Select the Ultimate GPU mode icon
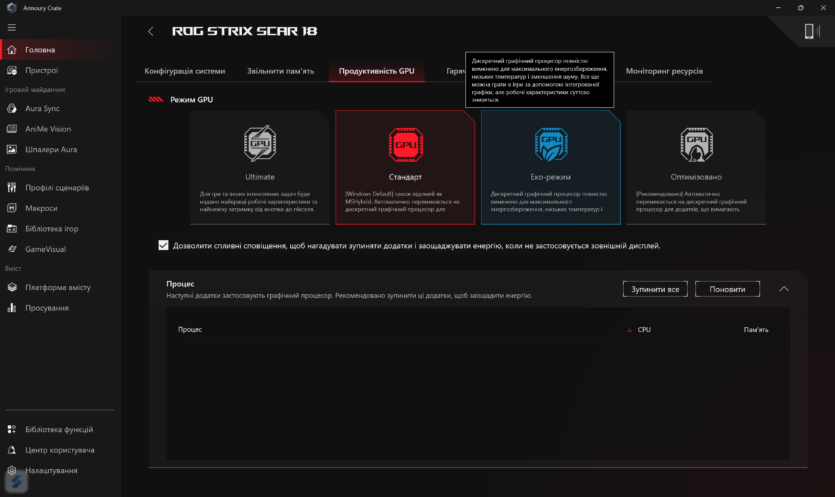Image resolution: width=835 pixels, height=497 pixels. (260, 144)
